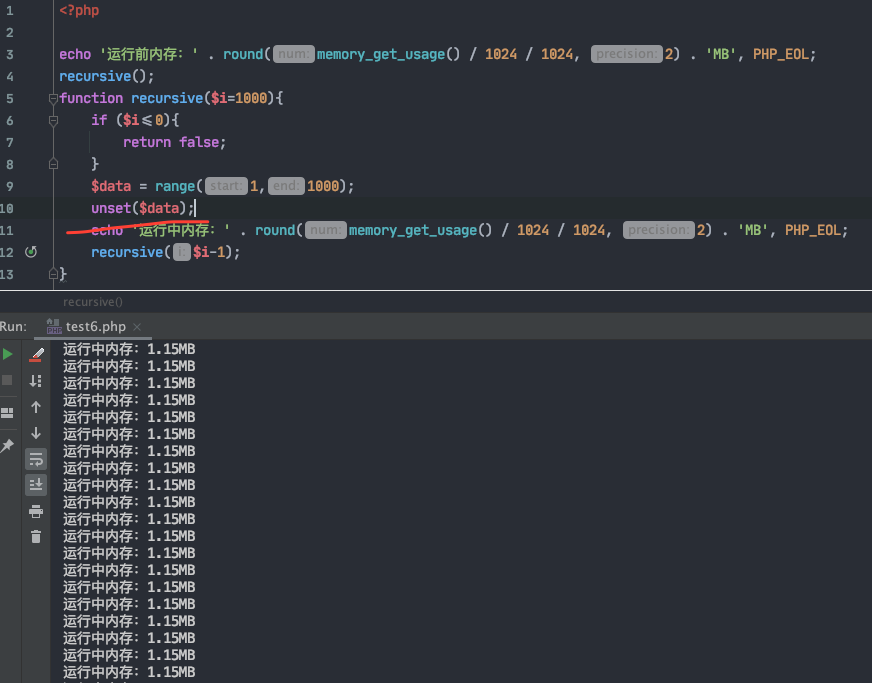Click line number 3 in the gutter
The image size is (872, 683).
pos(9,55)
